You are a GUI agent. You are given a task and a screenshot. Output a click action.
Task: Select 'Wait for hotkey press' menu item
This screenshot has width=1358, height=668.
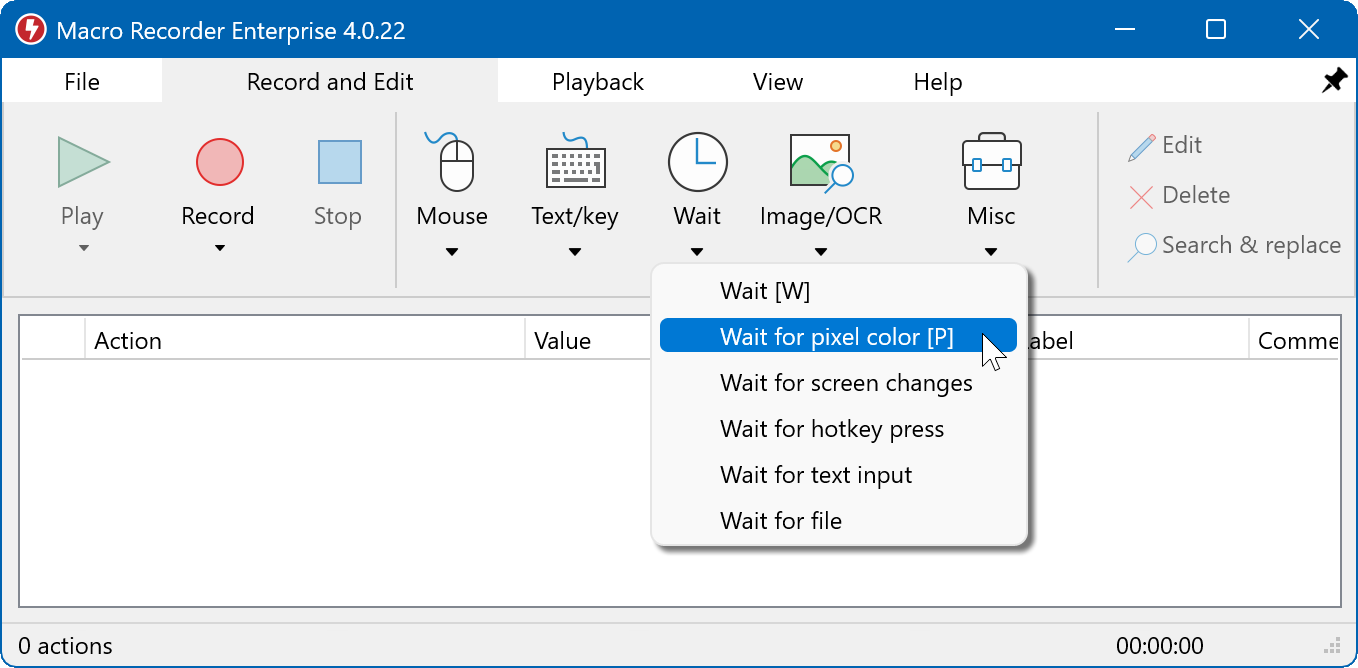click(832, 429)
